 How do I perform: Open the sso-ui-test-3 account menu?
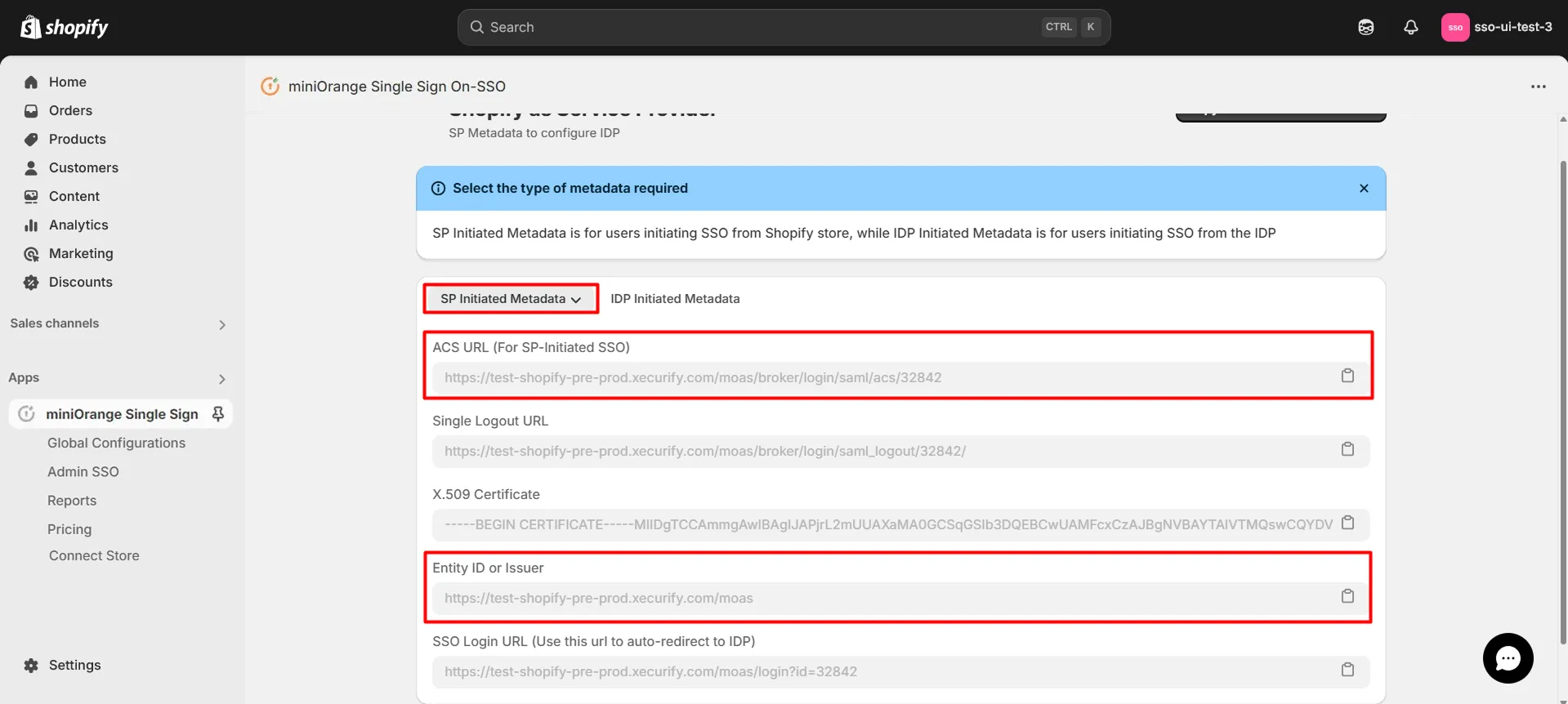pos(1497,27)
